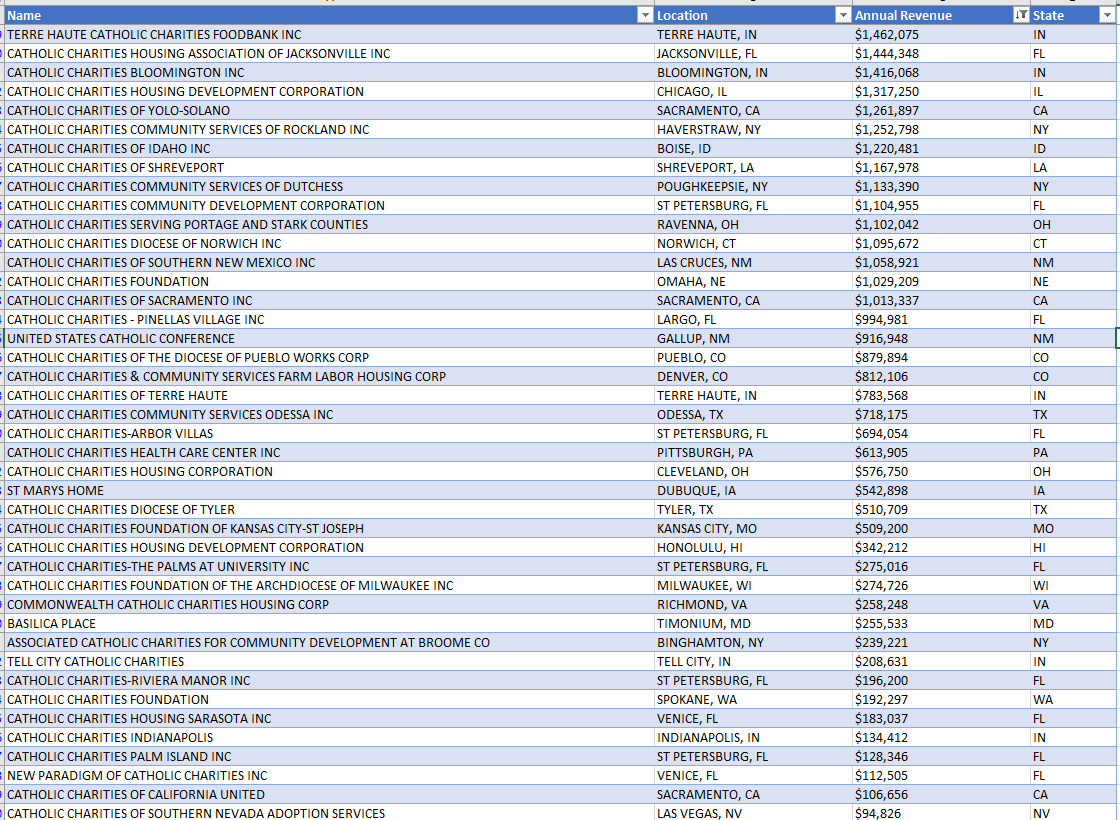Click the POUGHKEEPSIE, NY location cell

click(x=753, y=186)
